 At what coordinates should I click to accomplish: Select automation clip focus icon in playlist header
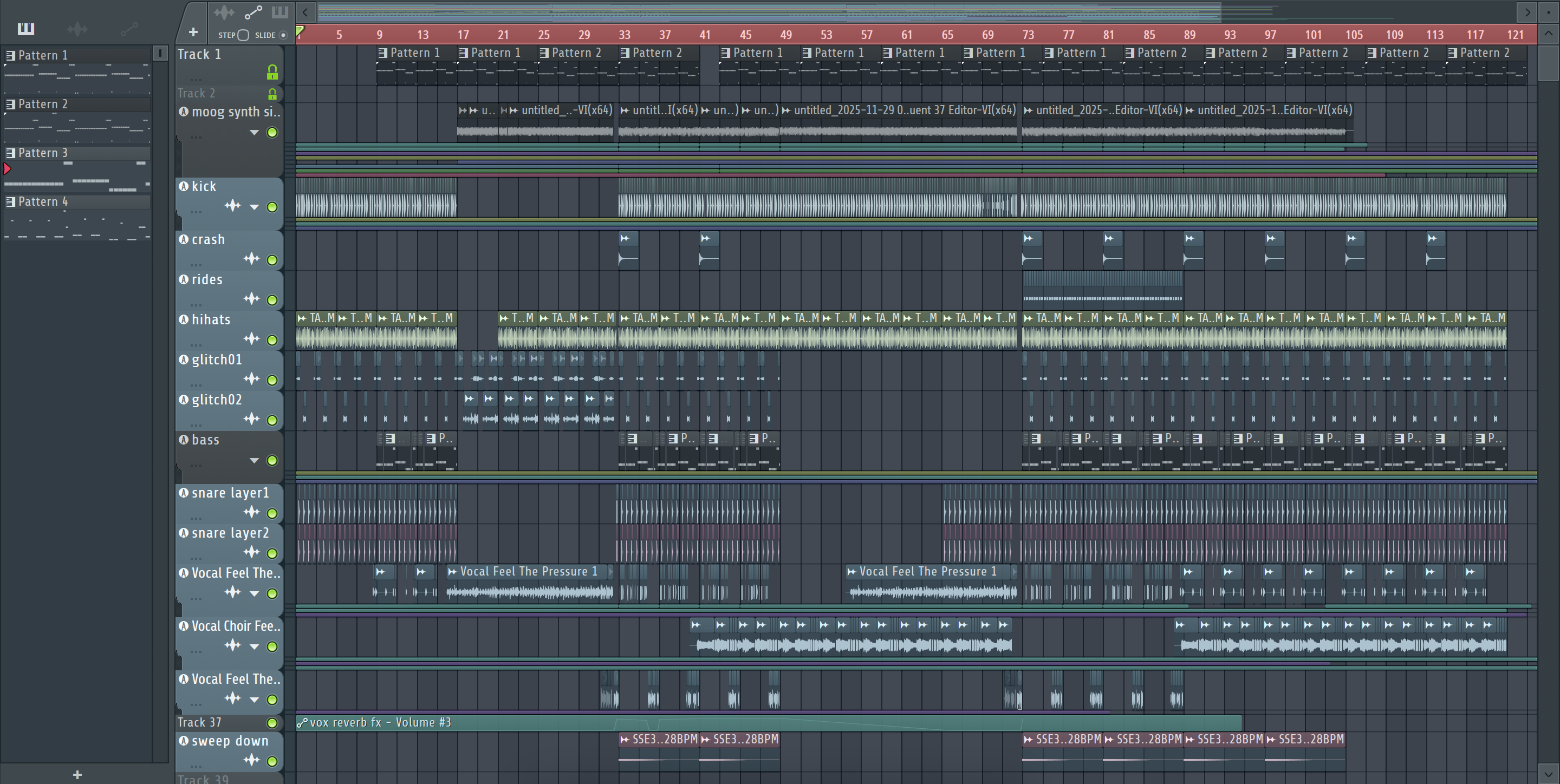[x=253, y=12]
